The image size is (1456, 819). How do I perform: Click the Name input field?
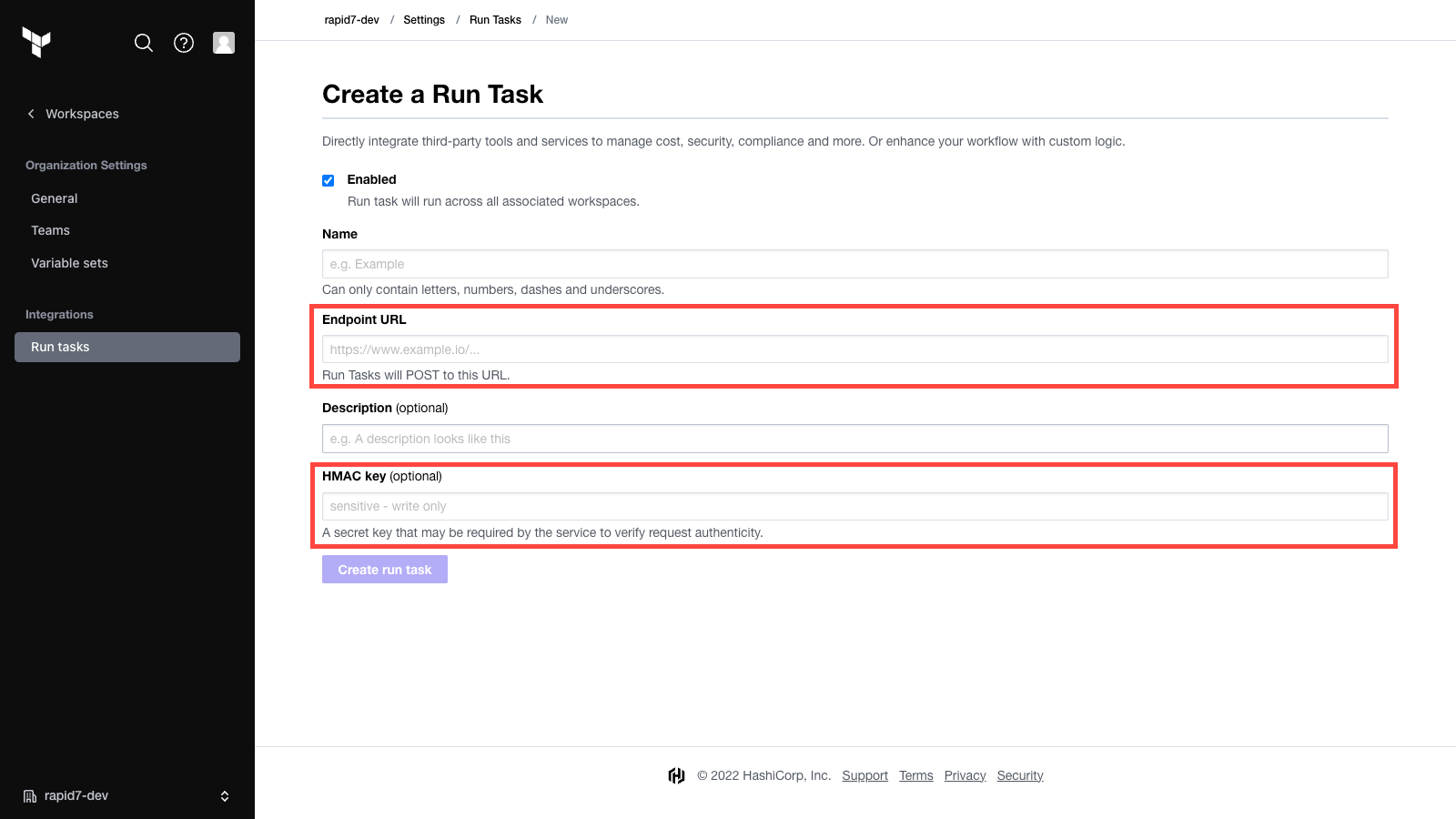pyautogui.click(x=854, y=264)
